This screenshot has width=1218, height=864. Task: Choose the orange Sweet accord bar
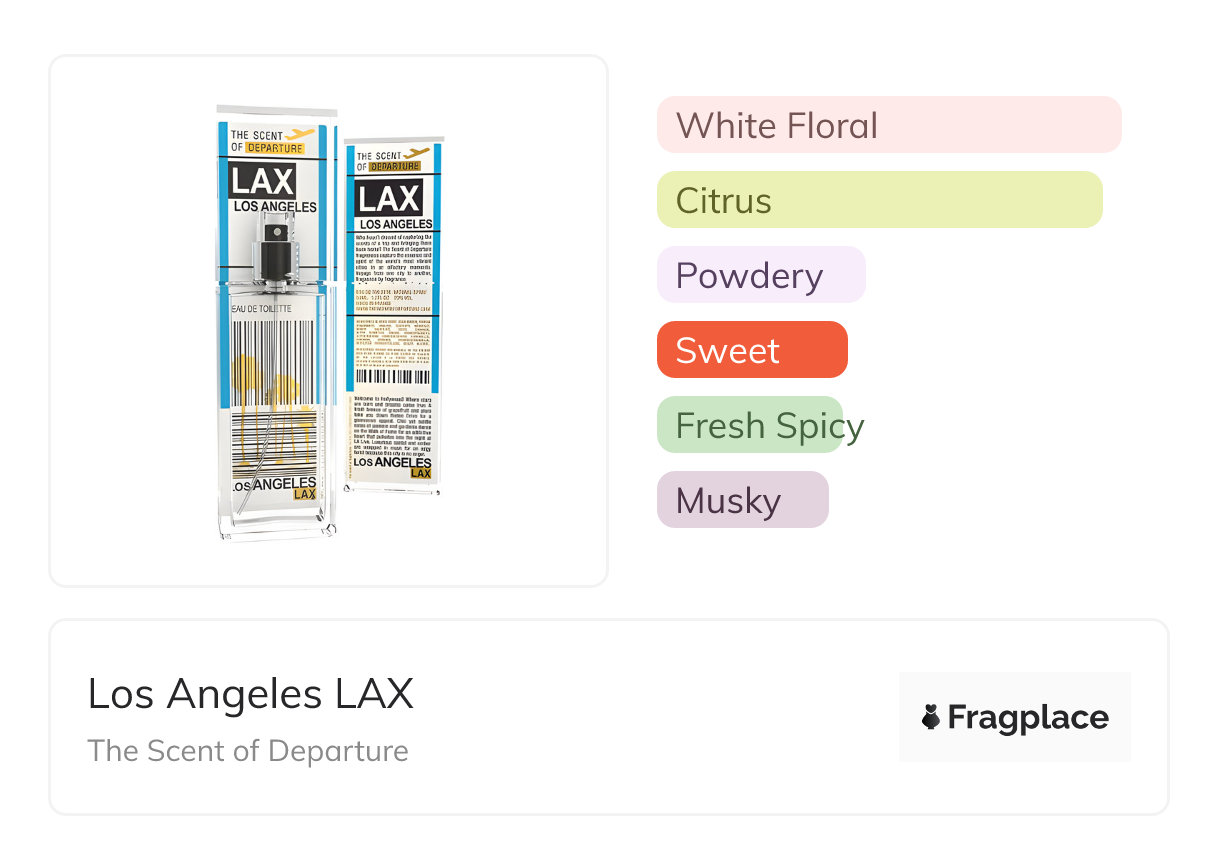tap(752, 350)
